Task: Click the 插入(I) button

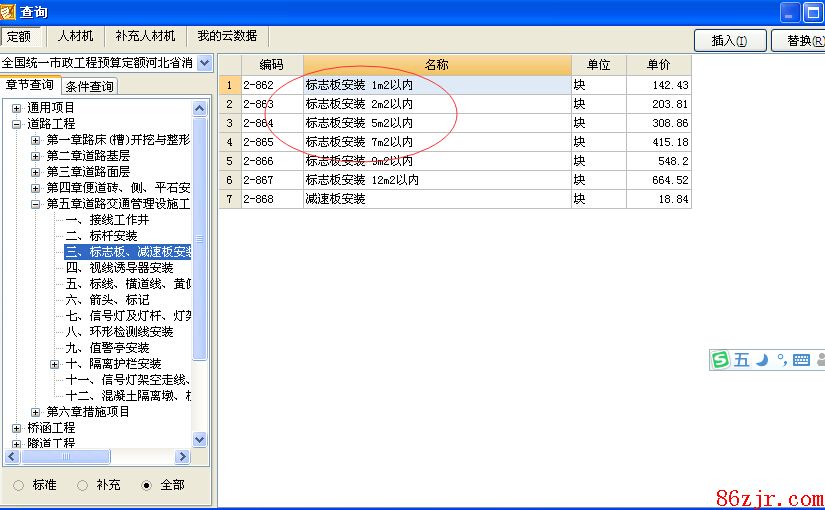Action: point(730,41)
